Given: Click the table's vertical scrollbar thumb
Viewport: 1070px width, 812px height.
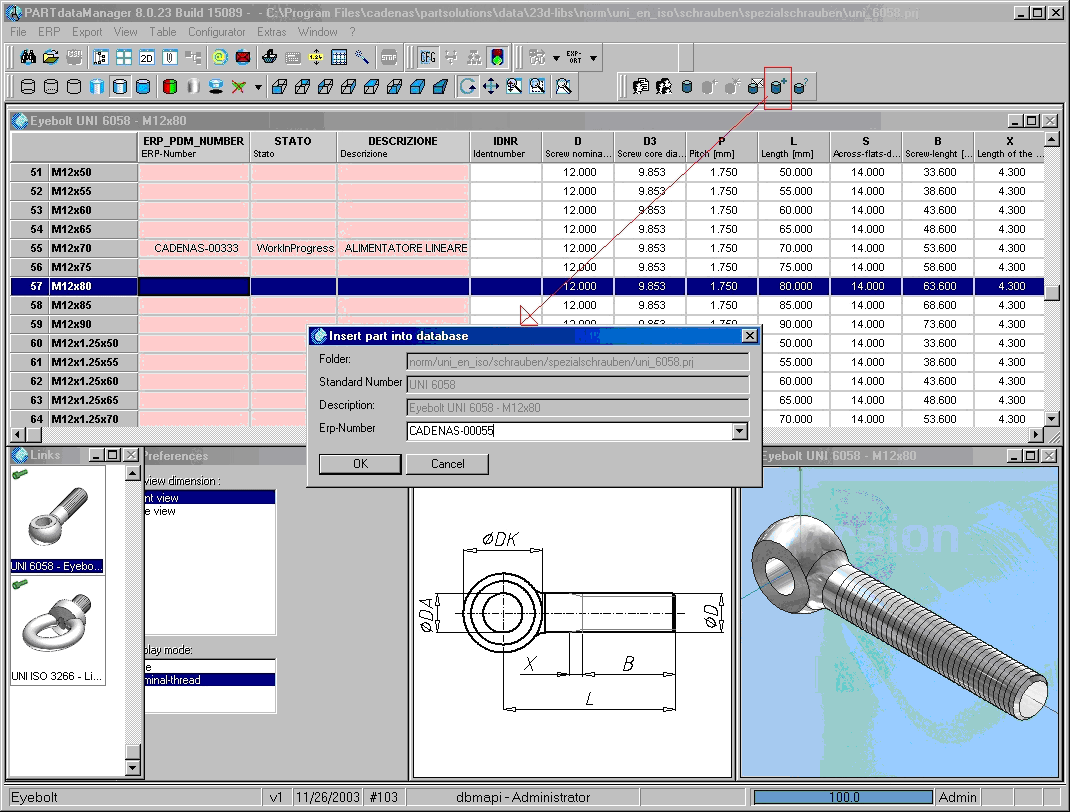Looking at the screenshot, I should (x=1052, y=293).
